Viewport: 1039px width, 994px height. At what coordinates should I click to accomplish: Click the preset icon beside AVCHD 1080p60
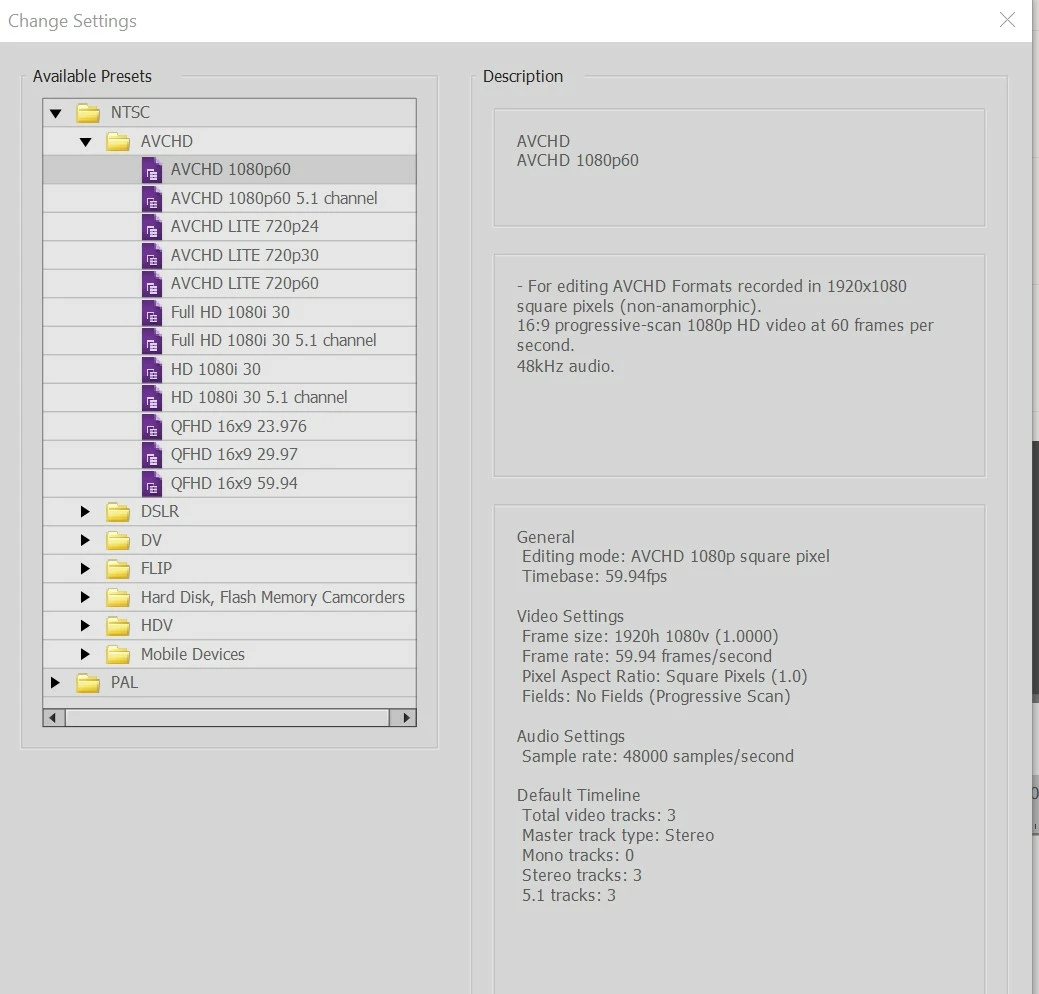pyautogui.click(x=152, y=170)
